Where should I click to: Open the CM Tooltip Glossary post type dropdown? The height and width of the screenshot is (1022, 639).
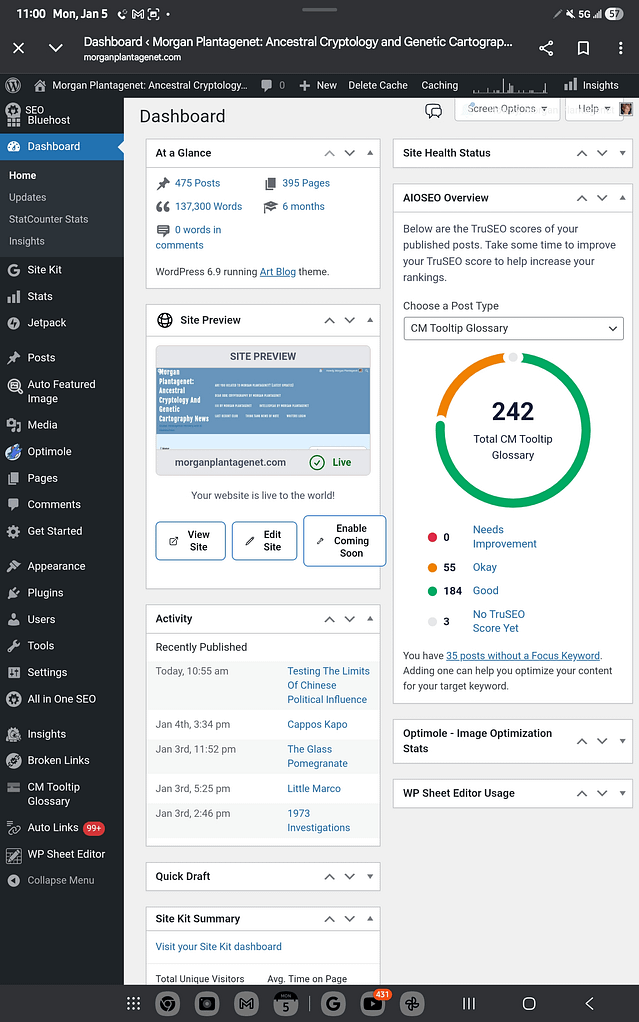[x=513, y=328]
